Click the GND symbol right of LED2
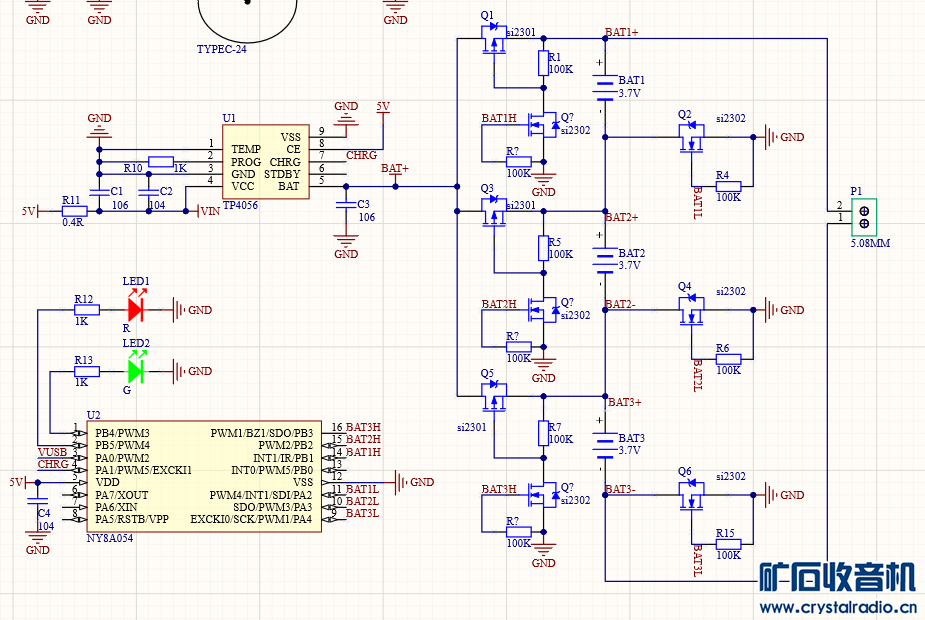This screenshot has height=620, width=925. pos(192,371)
